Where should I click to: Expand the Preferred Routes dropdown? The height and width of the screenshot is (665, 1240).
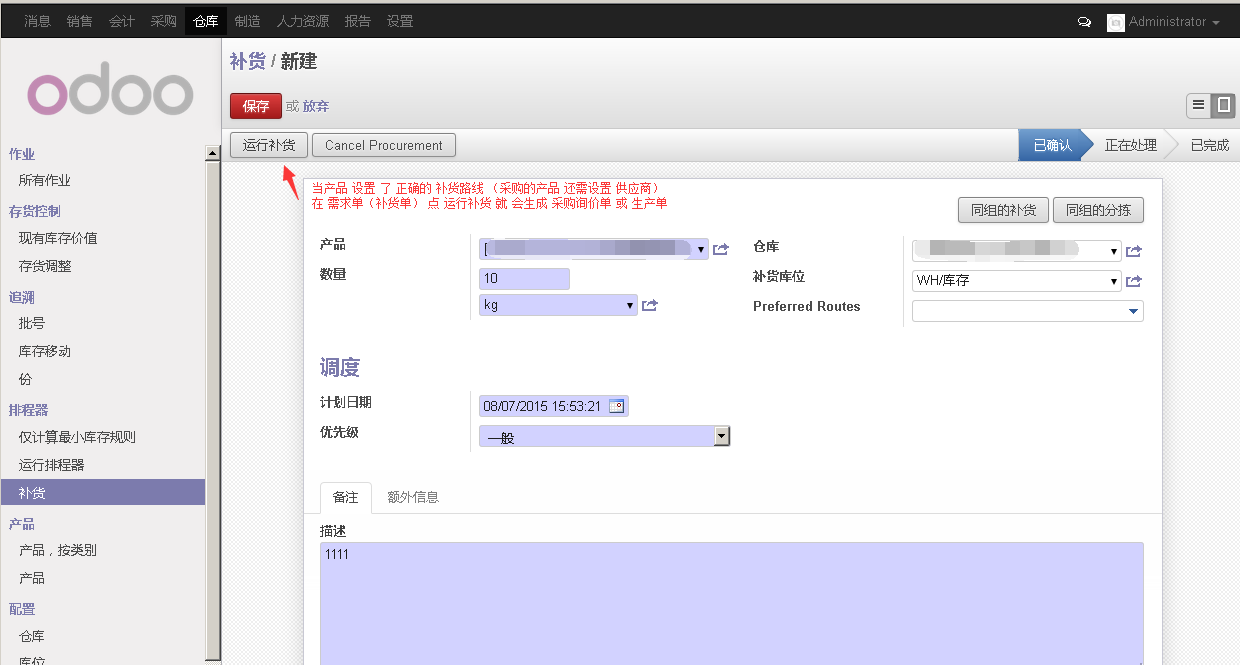point(1133,312)
